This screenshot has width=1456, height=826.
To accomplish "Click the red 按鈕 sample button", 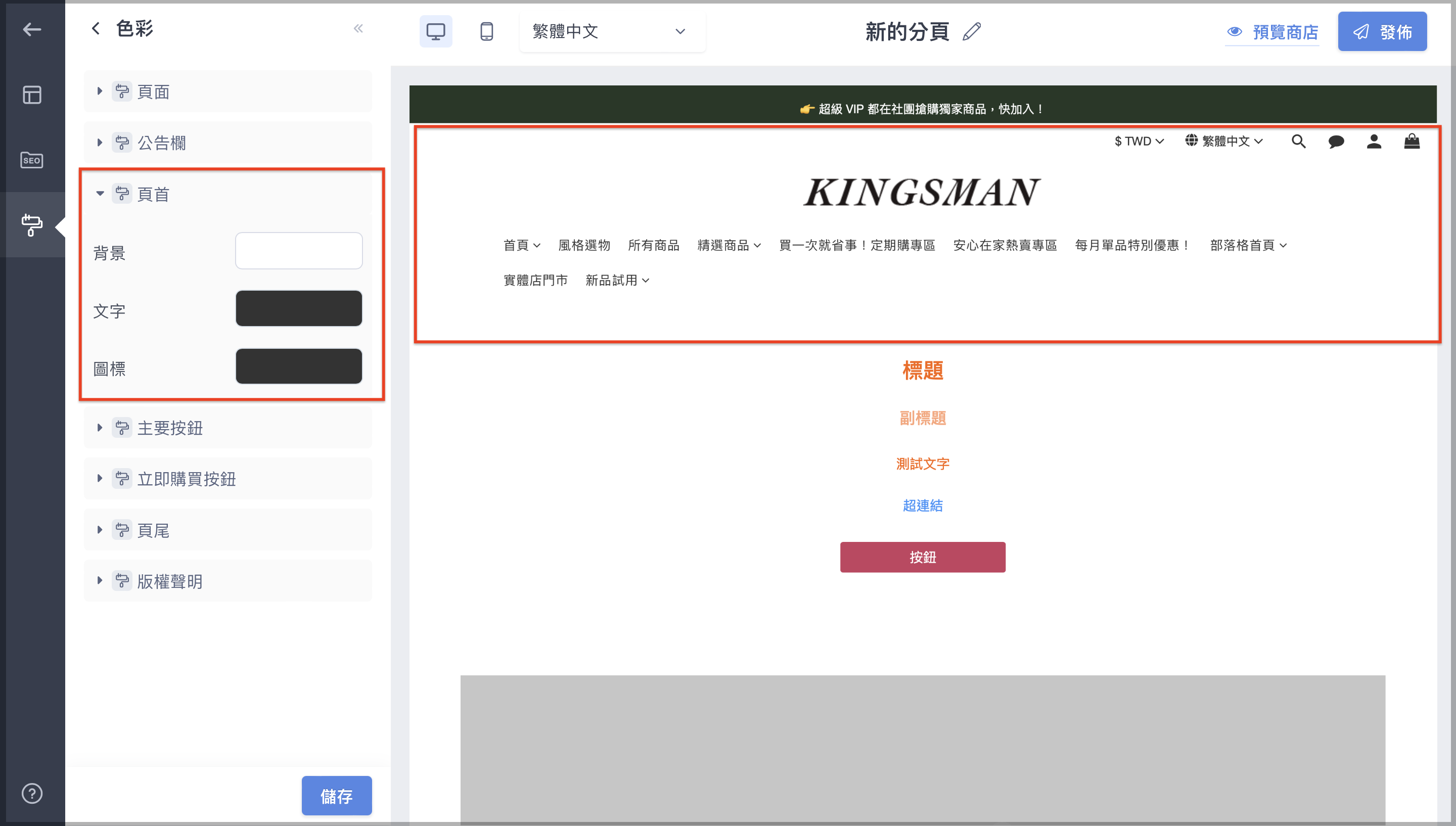I will [922, 557].
